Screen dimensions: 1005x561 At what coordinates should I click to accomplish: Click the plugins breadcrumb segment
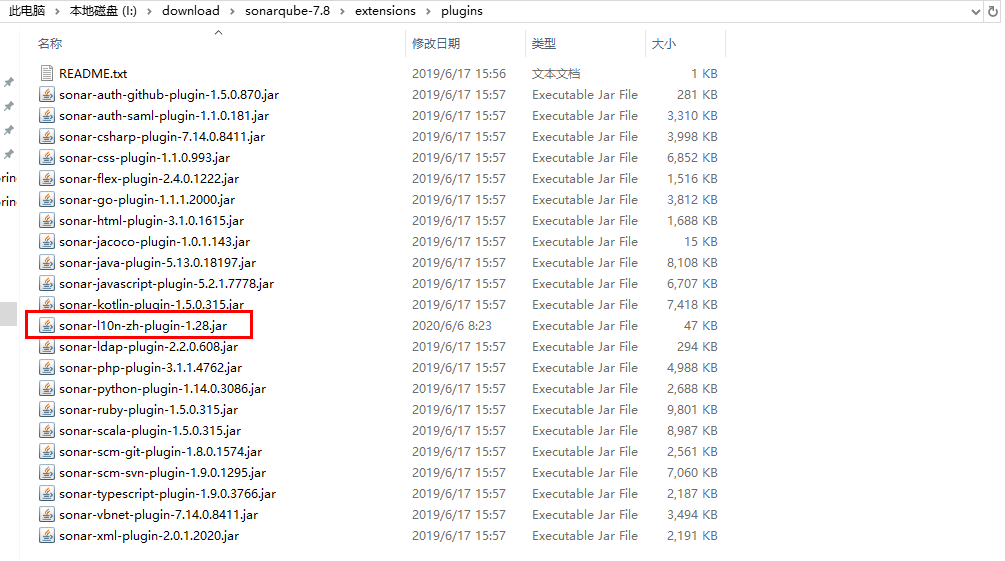(x=461, y=11)
